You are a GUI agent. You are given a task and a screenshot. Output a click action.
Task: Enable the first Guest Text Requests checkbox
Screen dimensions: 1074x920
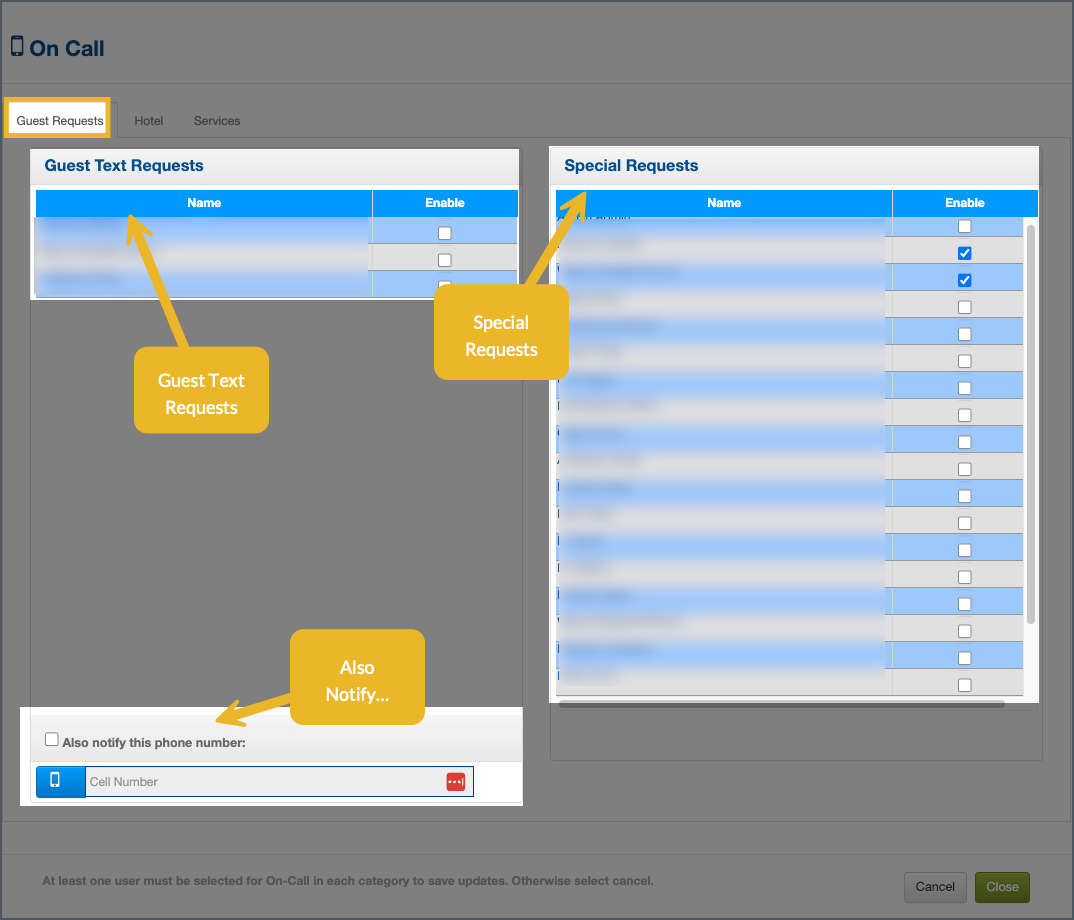click(445, 233)
